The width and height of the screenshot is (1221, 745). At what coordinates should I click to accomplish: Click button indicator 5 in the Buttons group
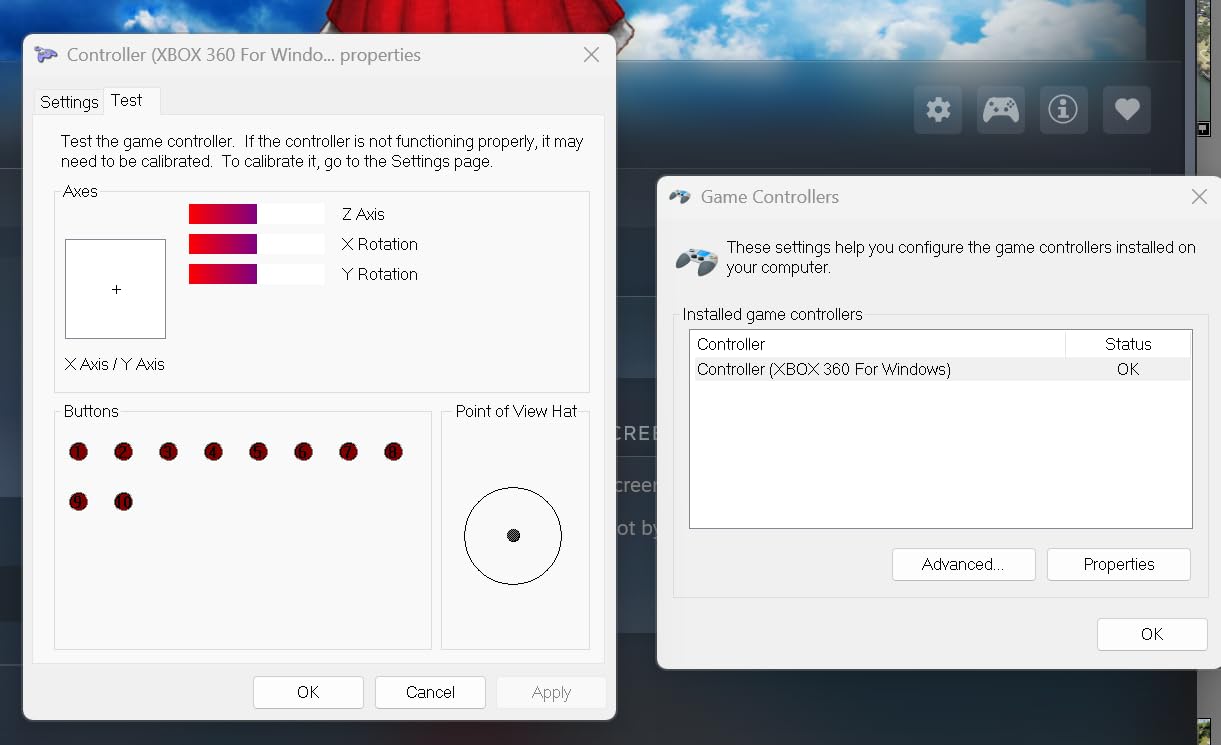258,452
